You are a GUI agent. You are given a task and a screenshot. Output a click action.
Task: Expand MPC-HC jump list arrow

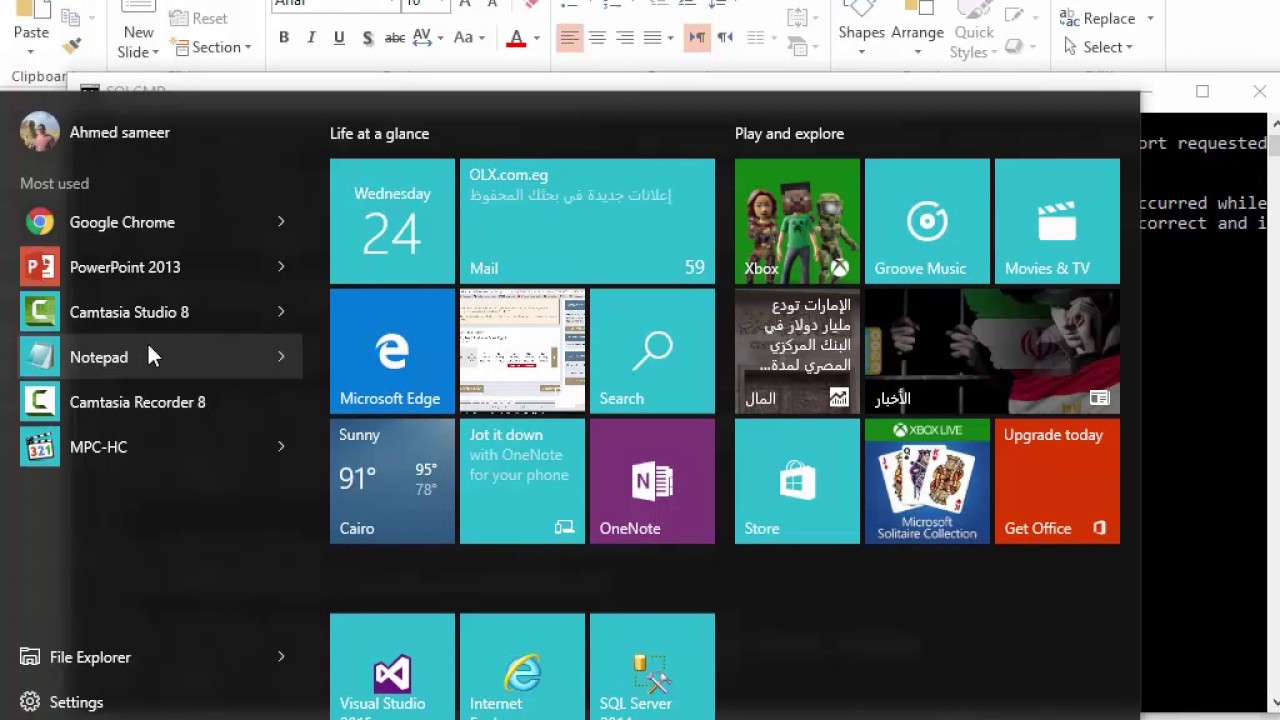tap(281, 447)
